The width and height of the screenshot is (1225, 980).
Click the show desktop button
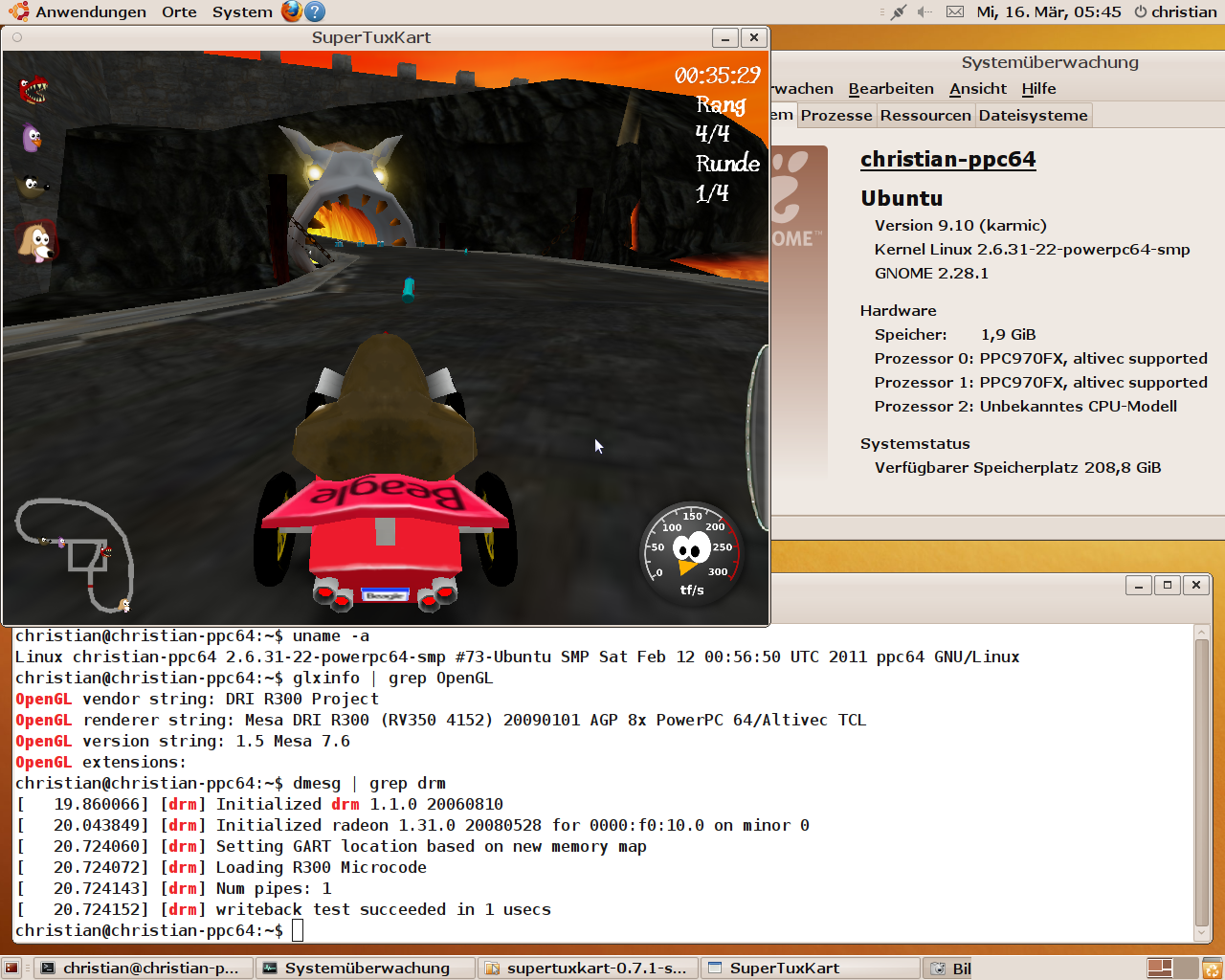point(11,969)
